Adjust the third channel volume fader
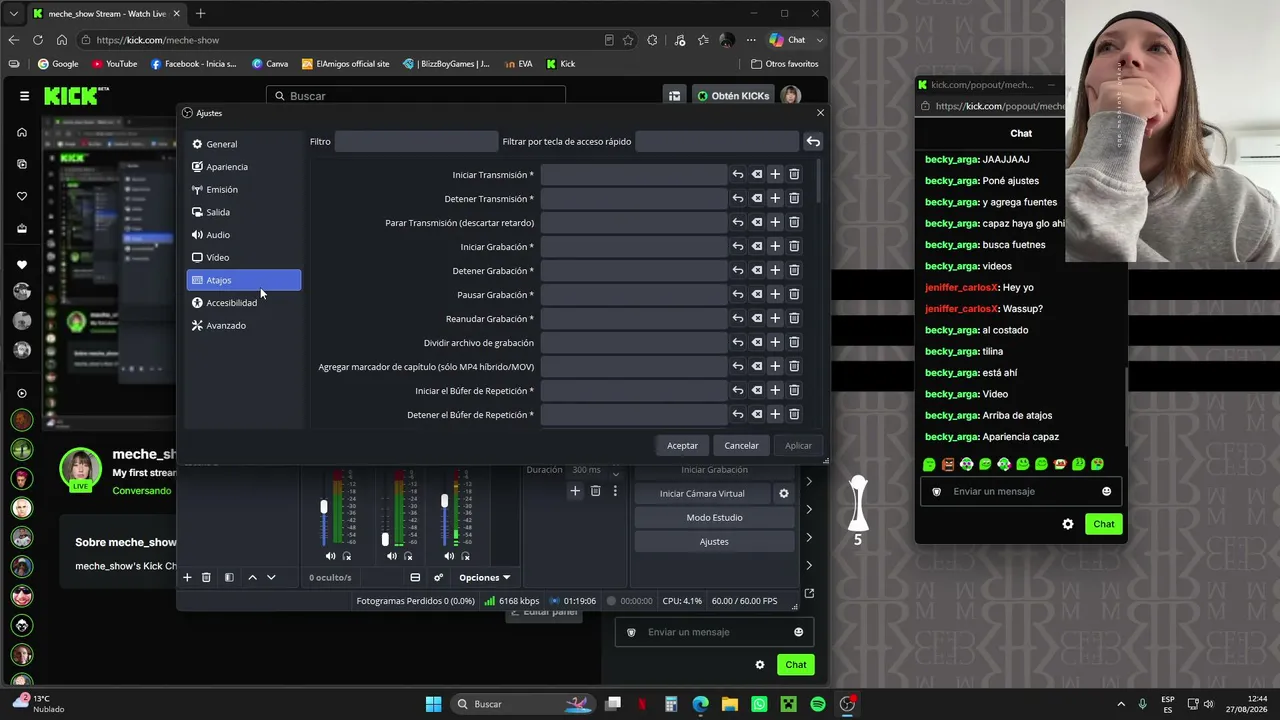Screen dimensions: 1280x720 tap(445, 501)
